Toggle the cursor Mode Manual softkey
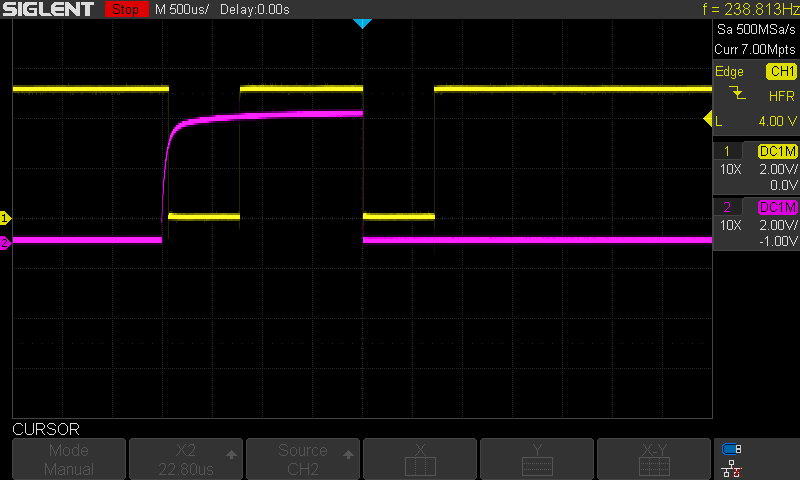 [69, 459]
